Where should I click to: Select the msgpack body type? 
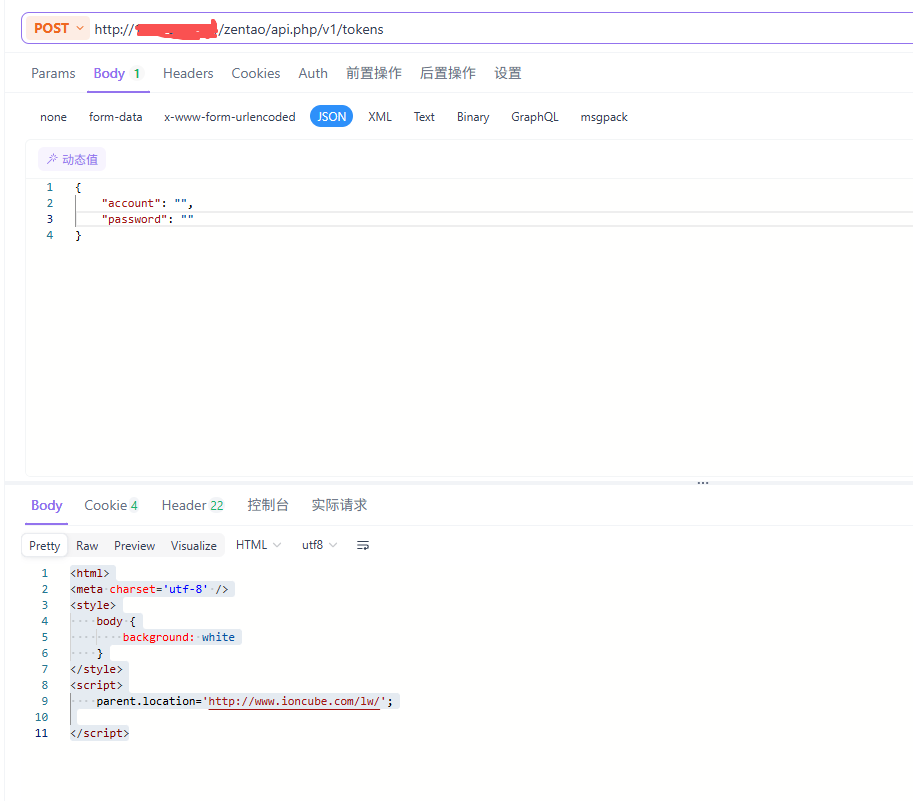[604, 117]
